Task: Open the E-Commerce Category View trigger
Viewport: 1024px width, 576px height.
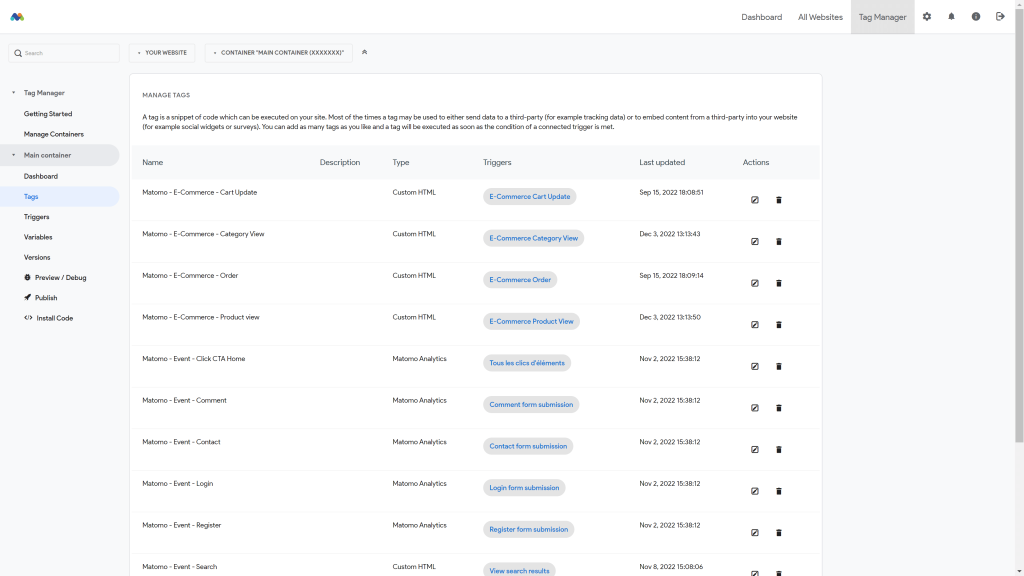Action: tap(534, 238)
